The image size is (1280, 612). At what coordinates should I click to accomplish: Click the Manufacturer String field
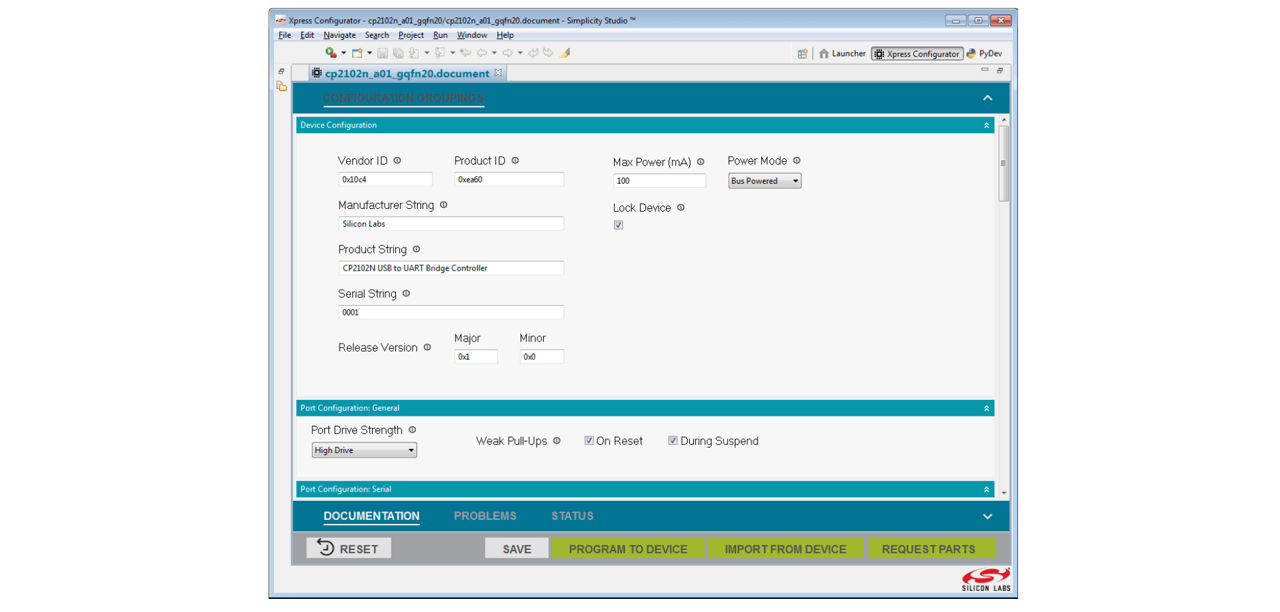451,224
